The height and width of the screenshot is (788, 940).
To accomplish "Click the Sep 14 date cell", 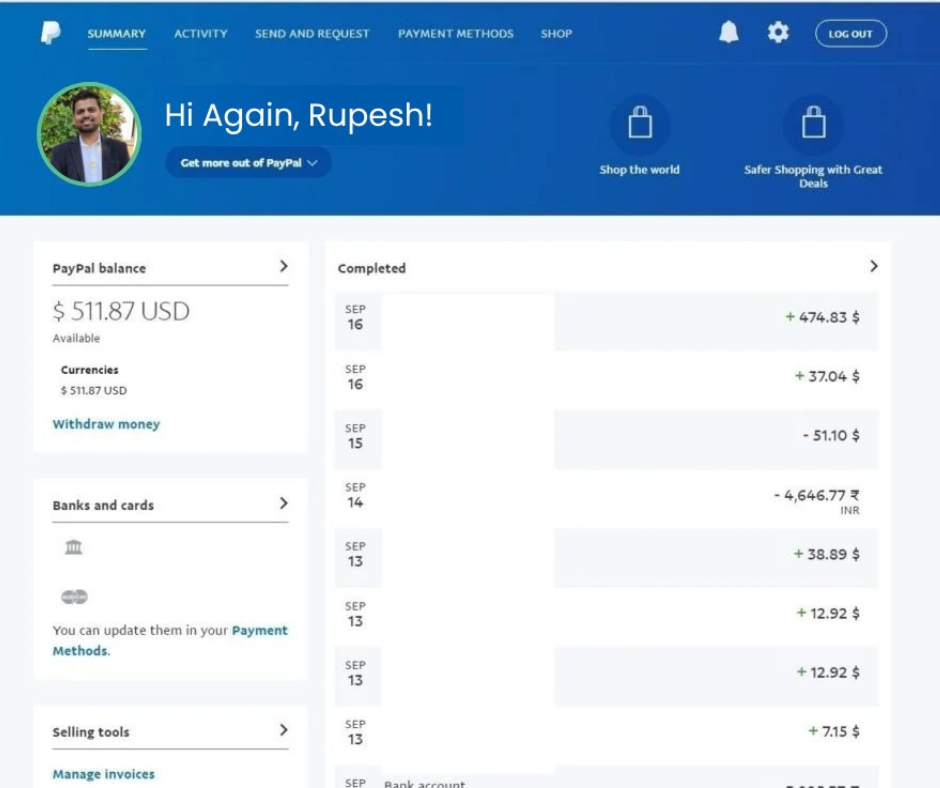I will click(355, 496).
